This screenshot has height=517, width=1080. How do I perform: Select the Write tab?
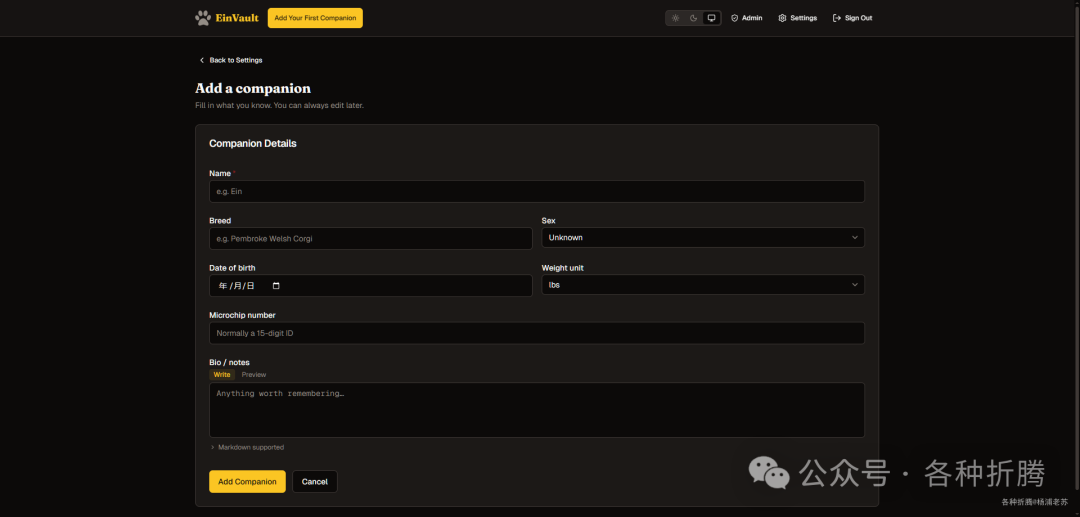pos(222,374)
